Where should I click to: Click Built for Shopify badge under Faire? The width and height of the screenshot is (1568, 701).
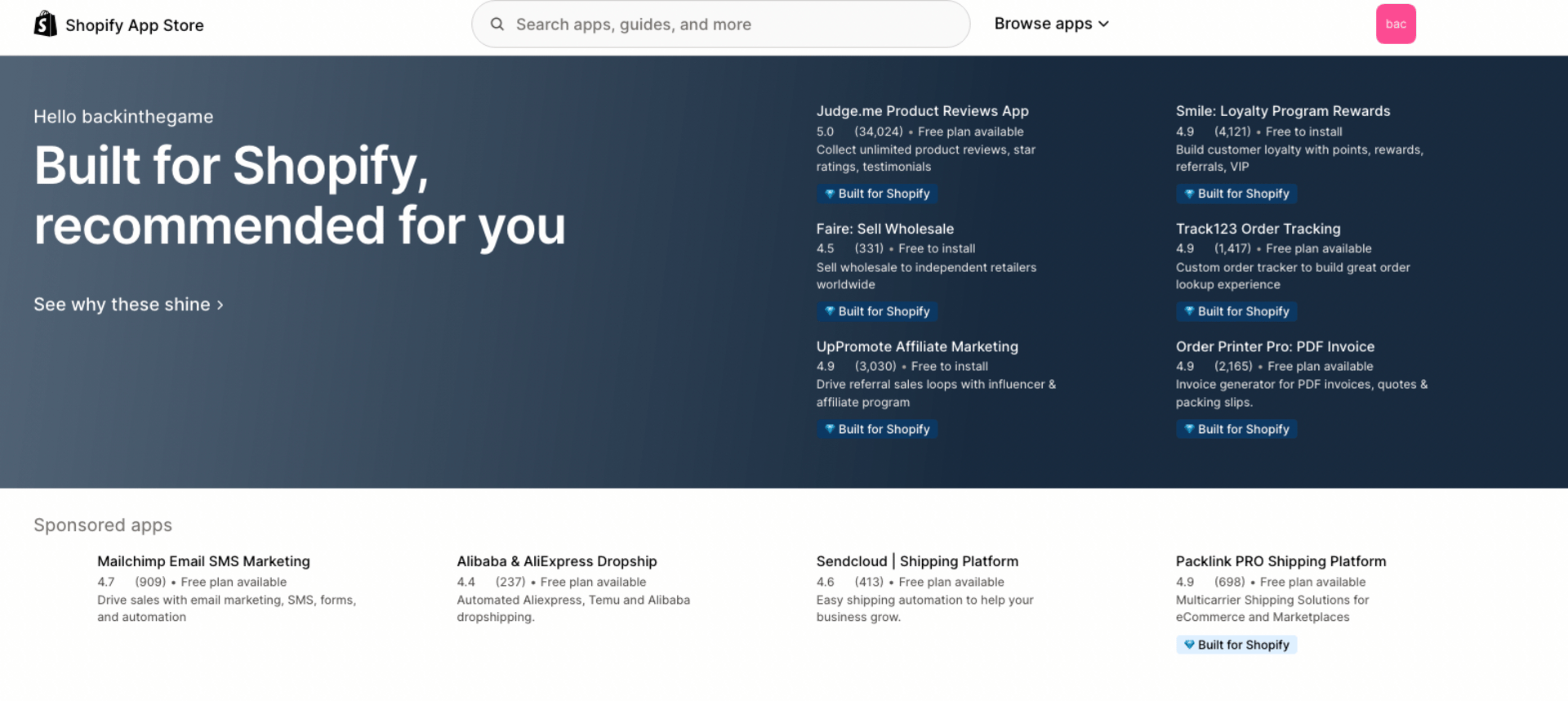pos(877,311)
